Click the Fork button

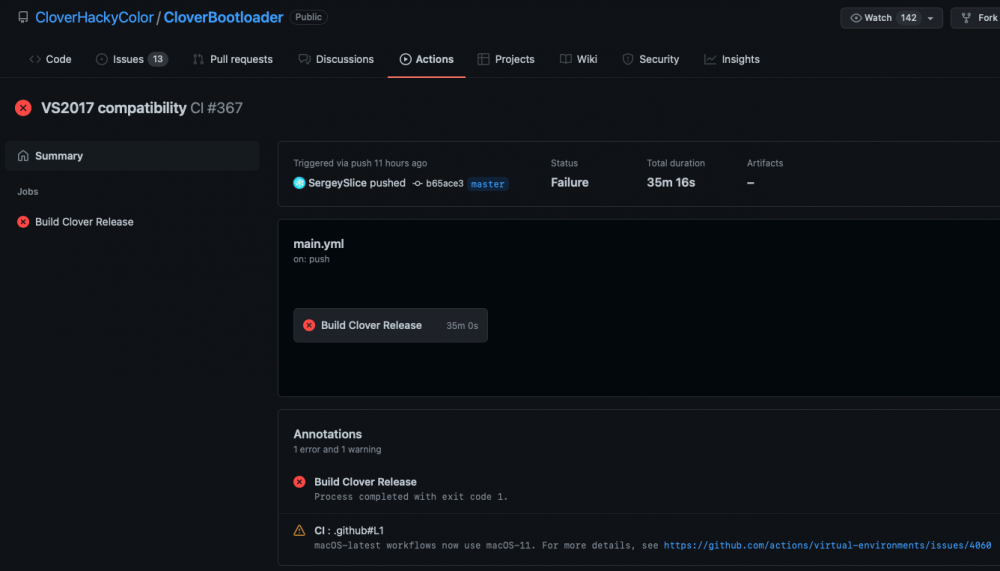point(978,18)
